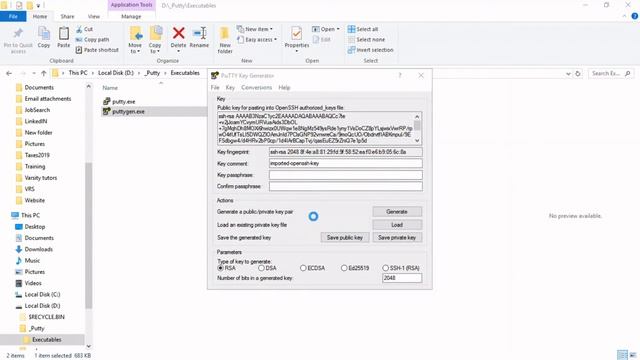Click the blue Help question icon
This screenshot has height=360, width=640.
coord(634,16)
